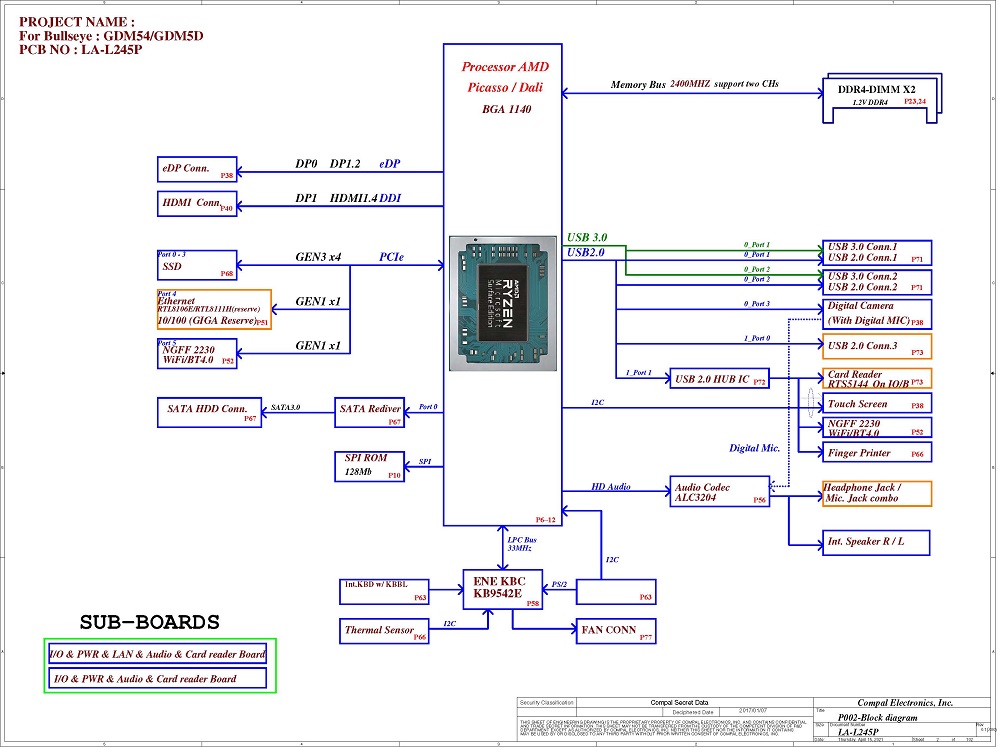Click "I/O & PWR & Audio & Card reader Board"
Image resolution: width=1000 pixels, height=747 pixels.
click(158, 679)
